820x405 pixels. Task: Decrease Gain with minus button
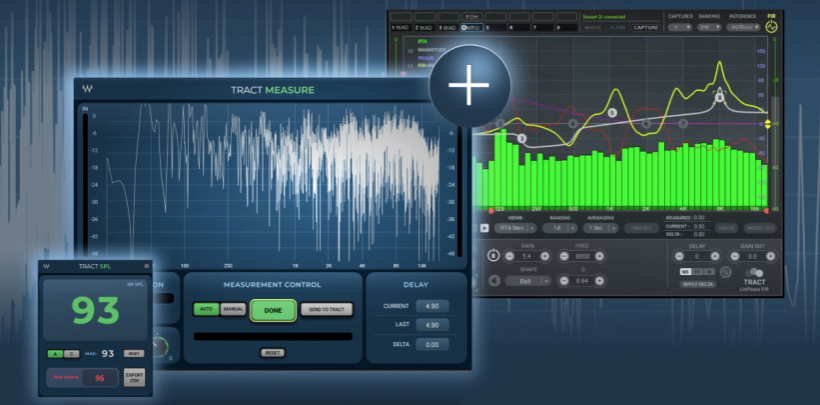click(x=509, y=256)
